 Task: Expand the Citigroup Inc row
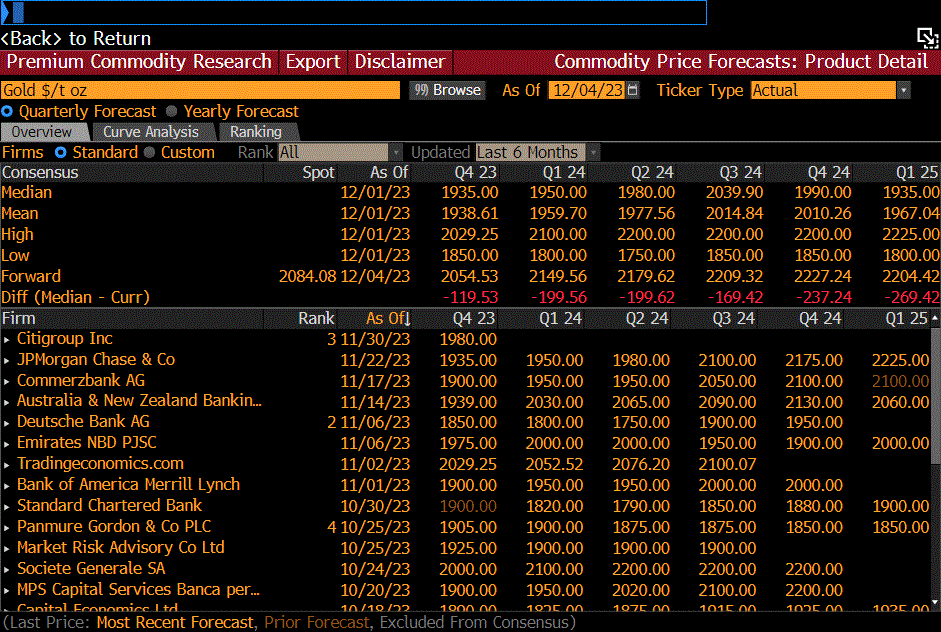tap(7, 340)
